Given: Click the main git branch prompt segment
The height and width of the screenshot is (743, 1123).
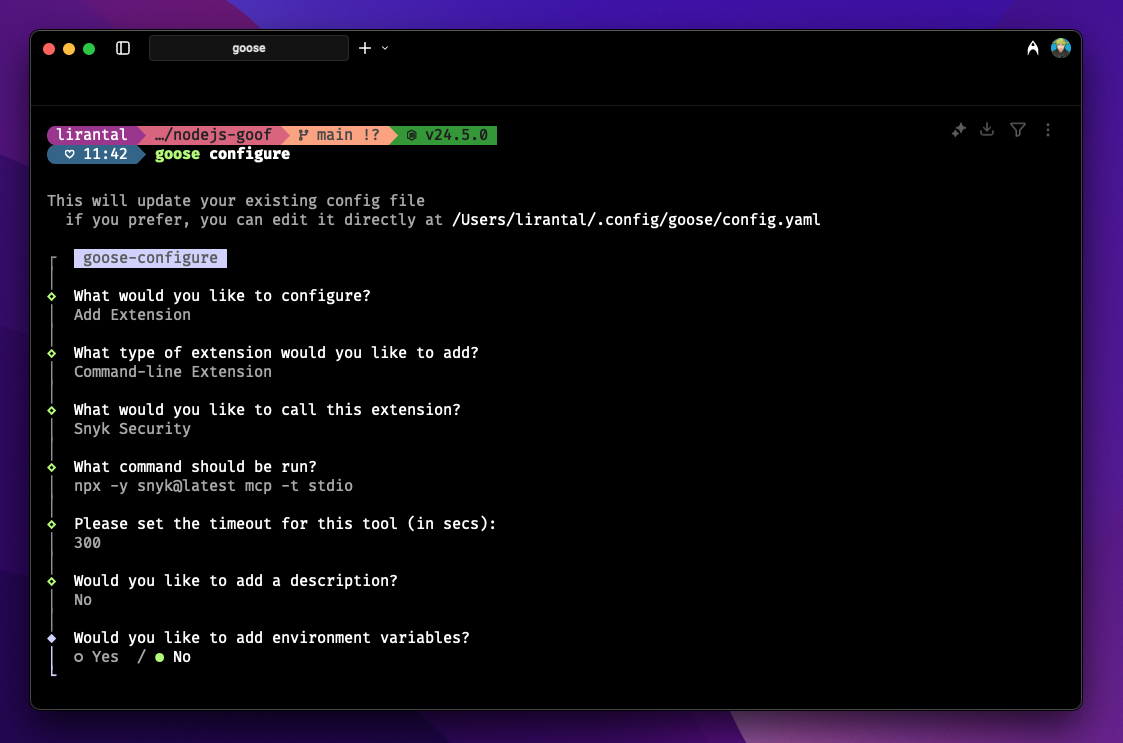Looking at the screenshot, I should [340, 135].
